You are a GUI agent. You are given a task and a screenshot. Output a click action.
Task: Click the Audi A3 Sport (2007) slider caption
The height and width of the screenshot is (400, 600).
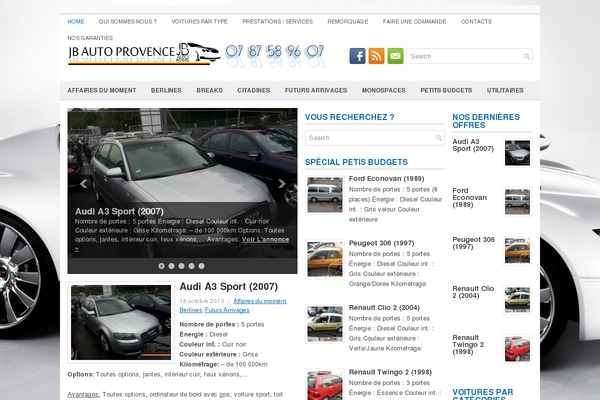click(x=119, y=212)
